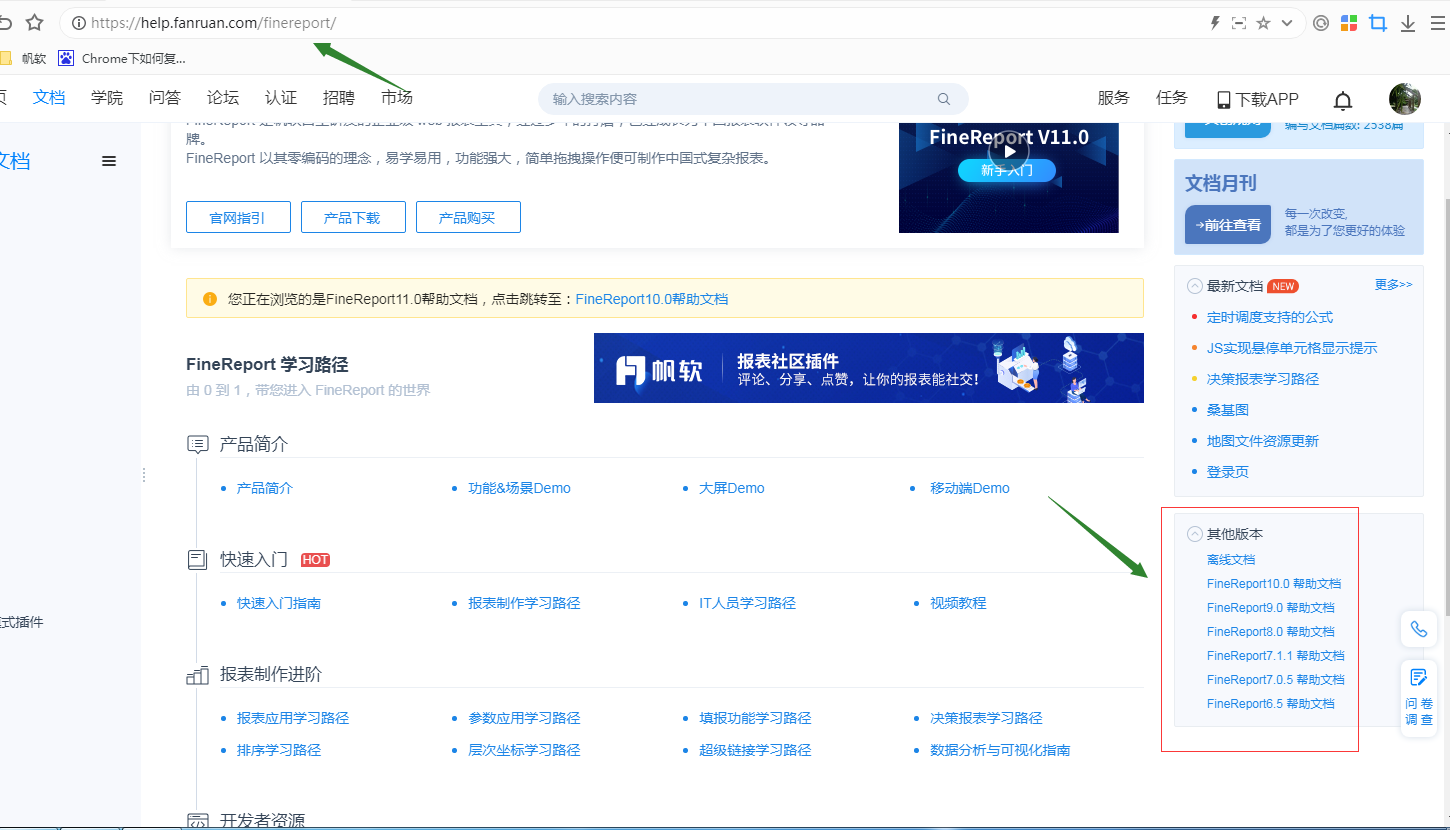Open FineReport8.0 帮助文档 link

tap(1271, 632)
